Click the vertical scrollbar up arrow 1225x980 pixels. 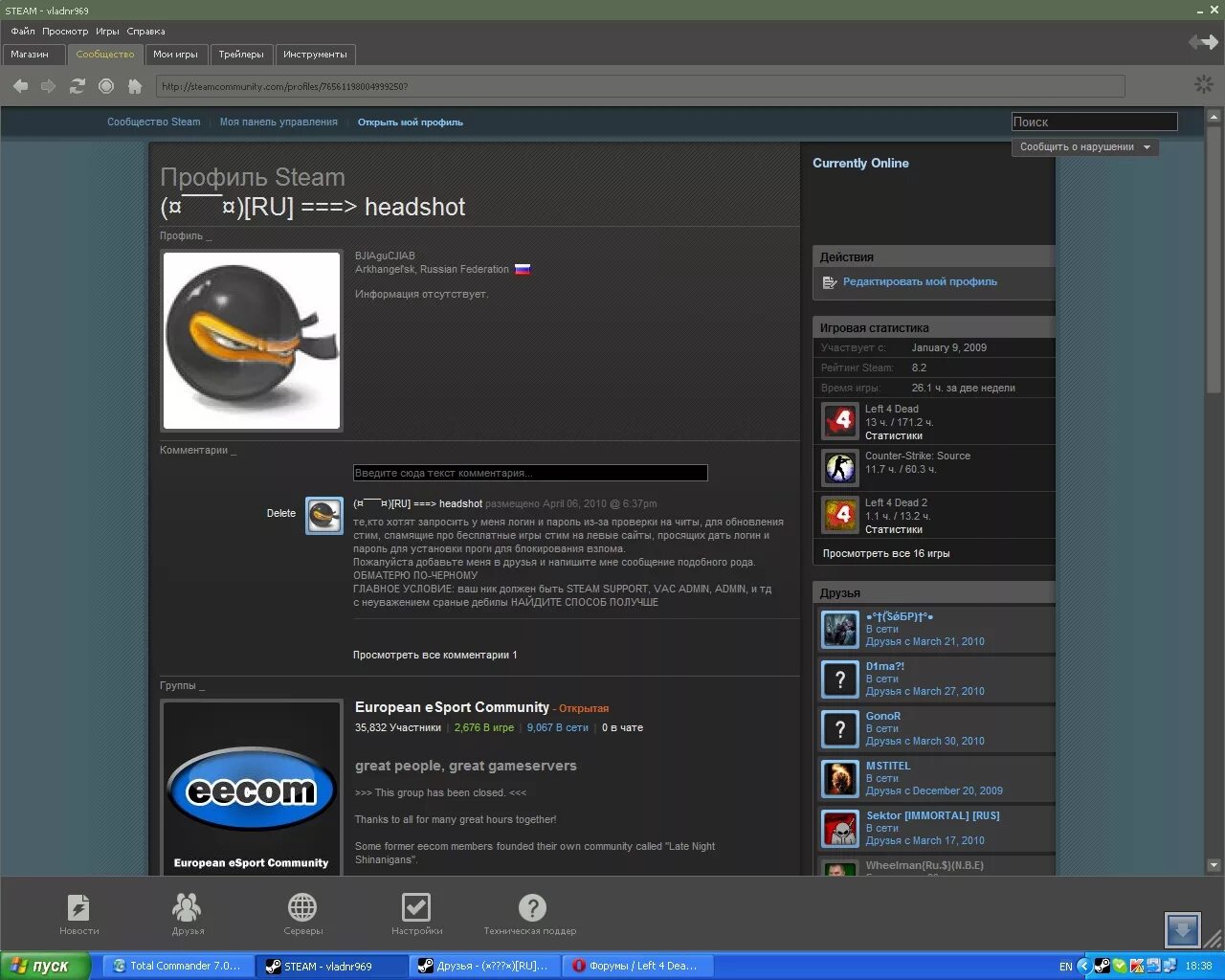(x=1214, y=116)
